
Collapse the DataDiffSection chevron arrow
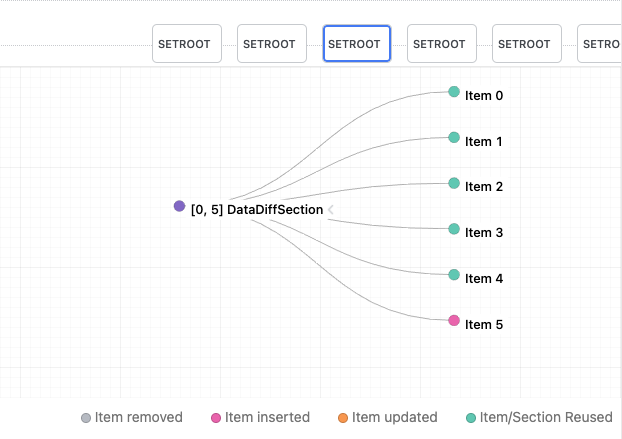pos(330,209)
